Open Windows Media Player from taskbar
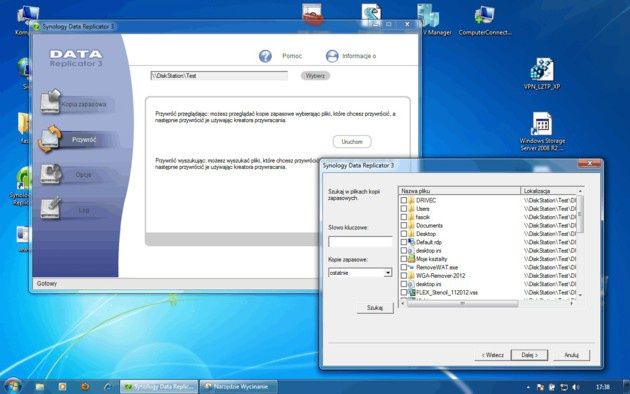 [62, 387]
